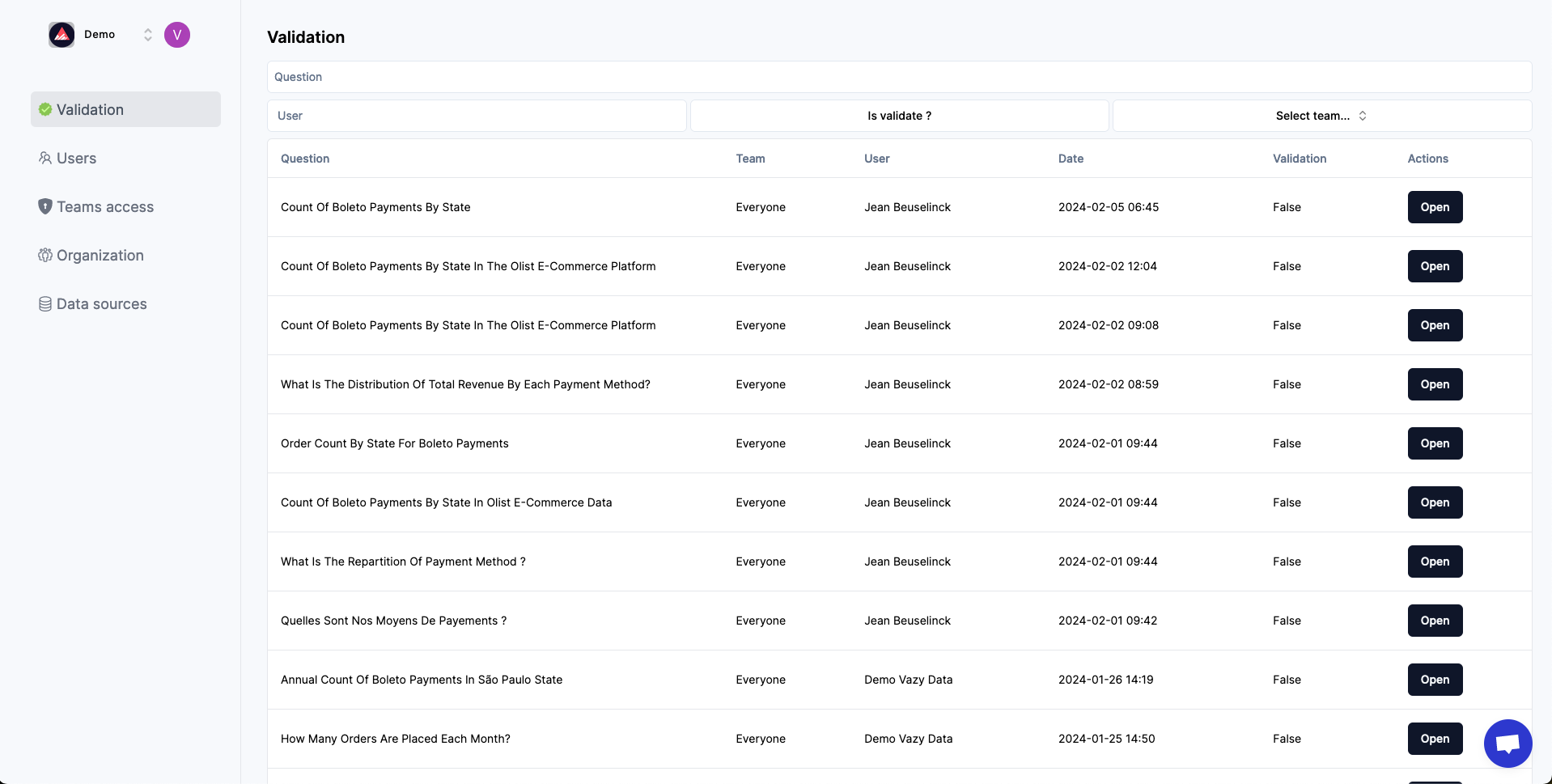This screenshot has height=784, width=1552.
Task: Open the Is validate ? filter dropdown
Action: (x=899, y=116)
